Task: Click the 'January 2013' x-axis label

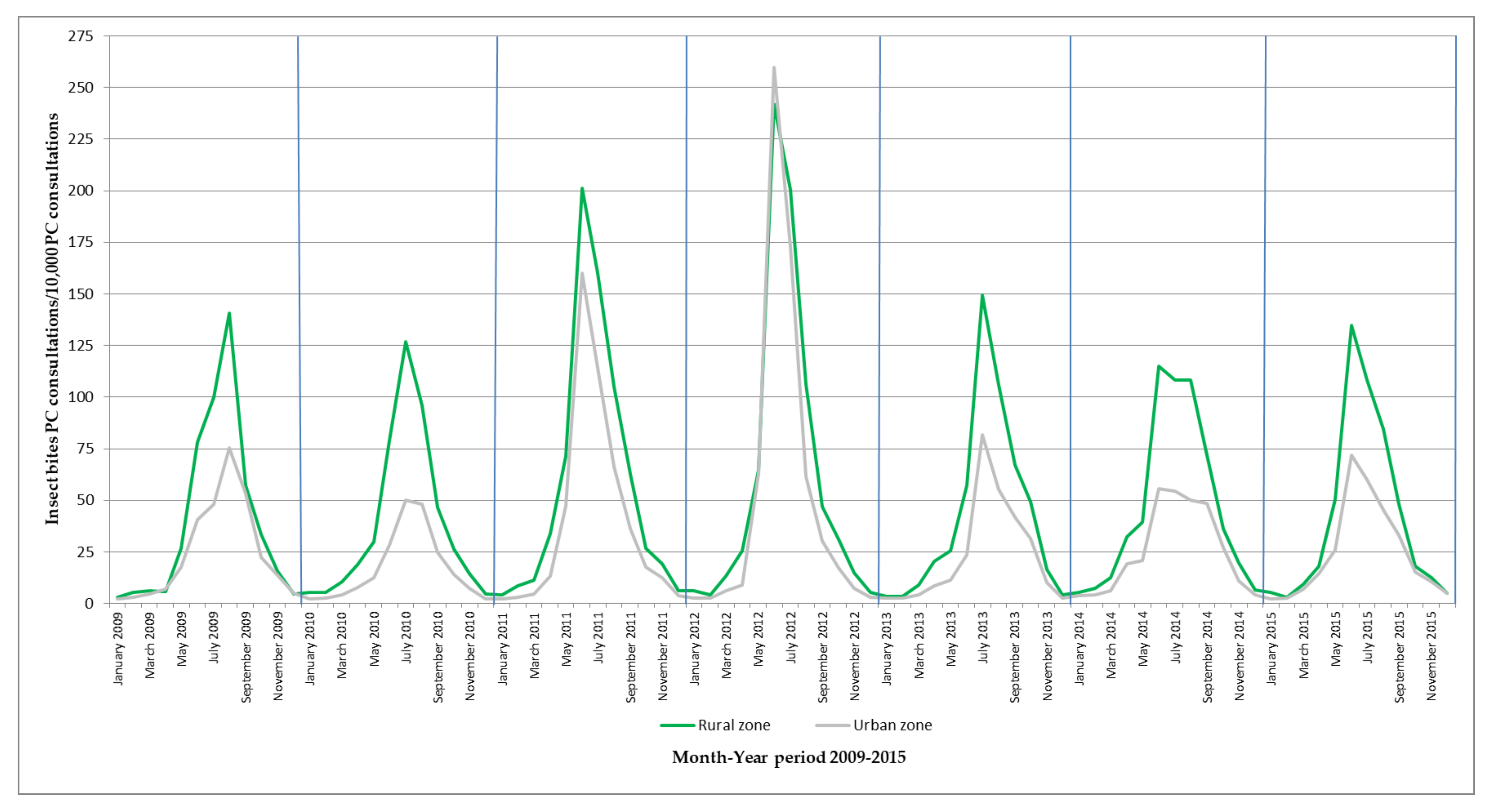Action: 887,649
